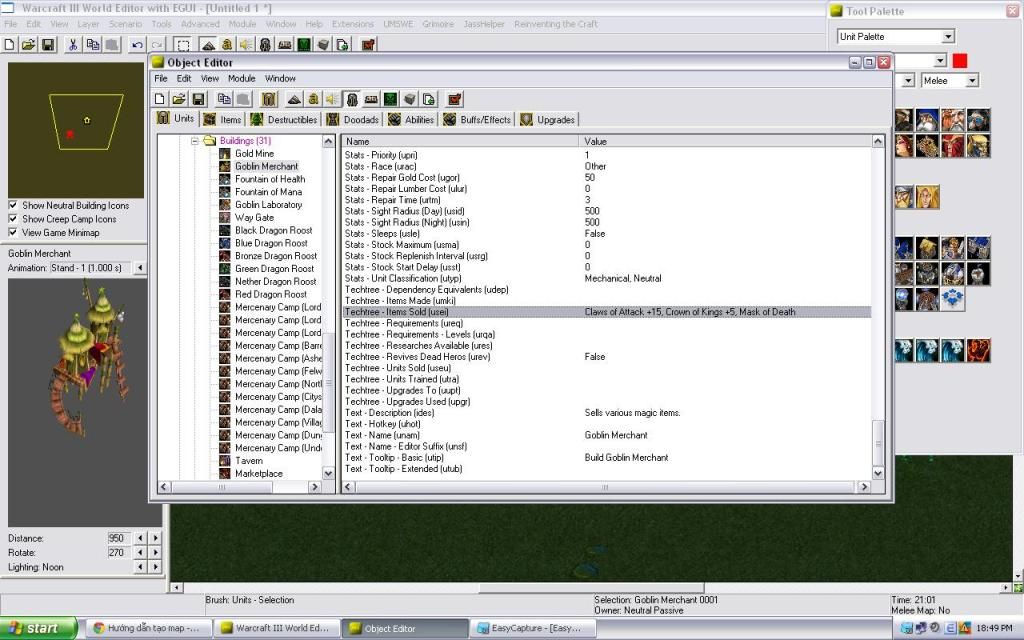1024x640 pixels.
Task: Click decrease arrow for Distance
Action: click(140, 538)
